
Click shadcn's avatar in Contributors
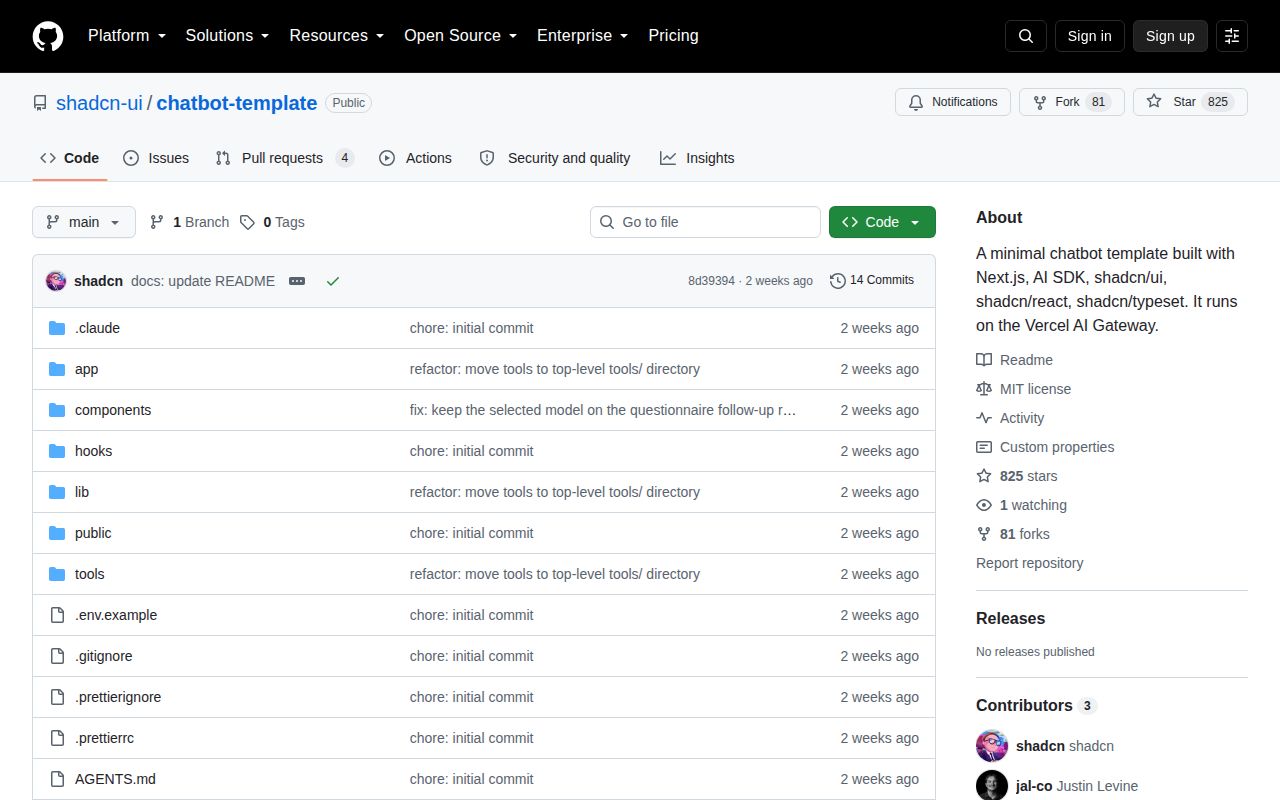992,746
